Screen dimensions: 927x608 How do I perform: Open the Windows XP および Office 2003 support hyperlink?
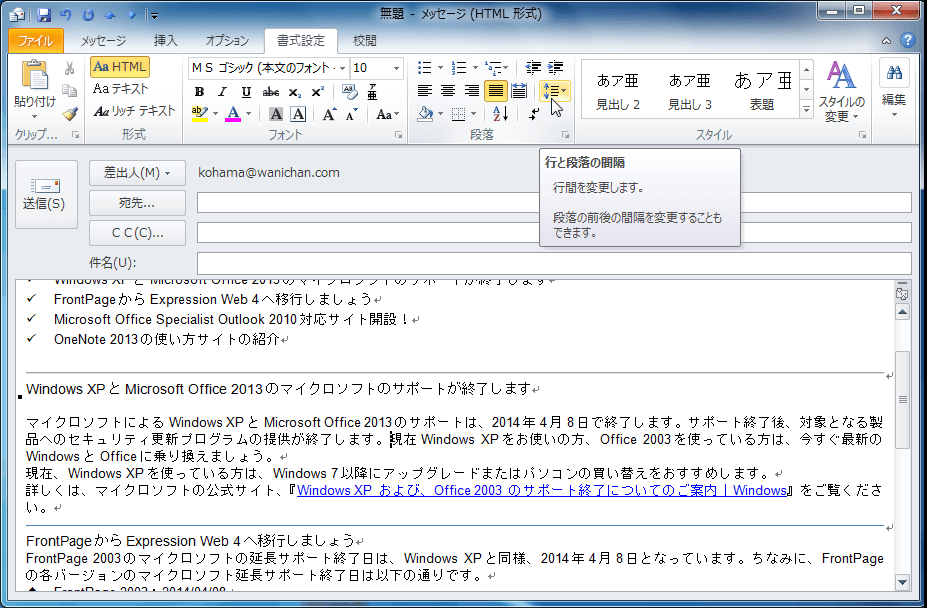[x=542, y=490]
